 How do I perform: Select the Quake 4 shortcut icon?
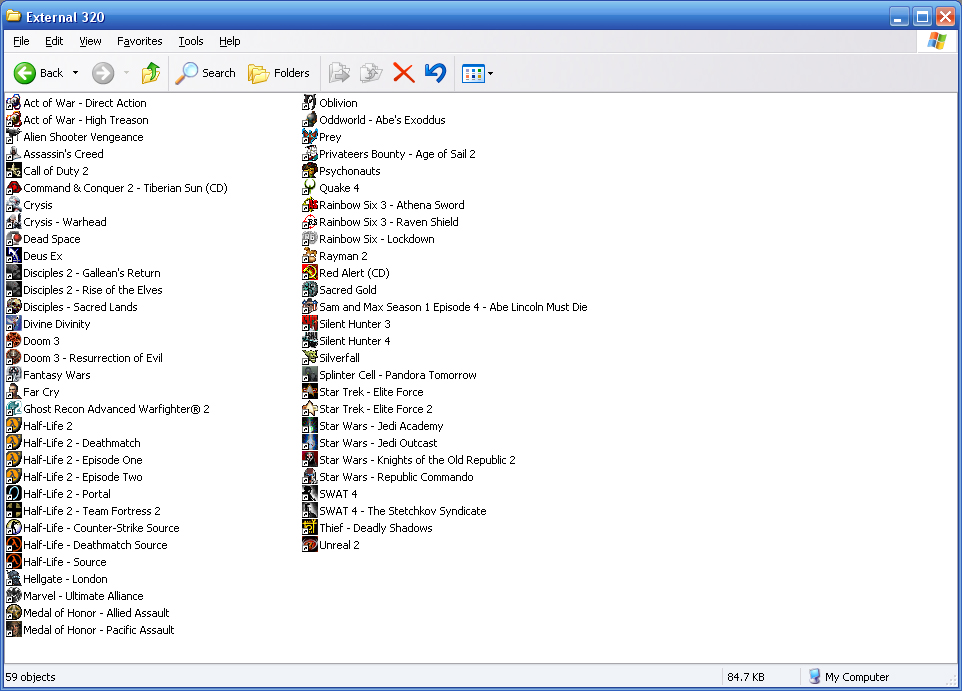[x=310, y=188]
